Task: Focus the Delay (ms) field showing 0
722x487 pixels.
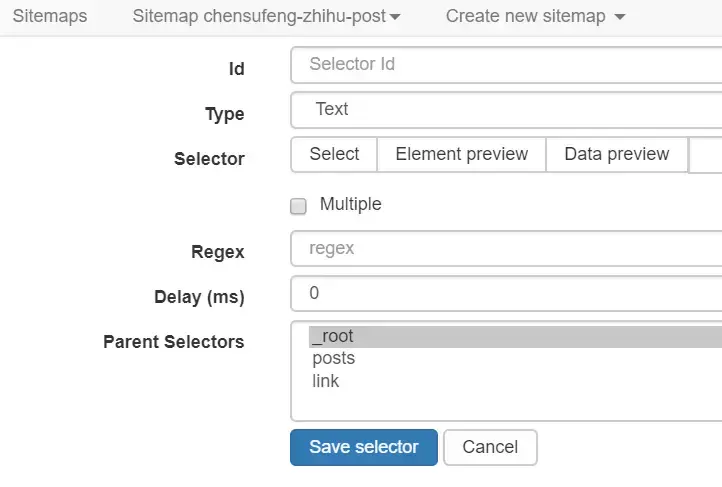Action: (505, 294)
